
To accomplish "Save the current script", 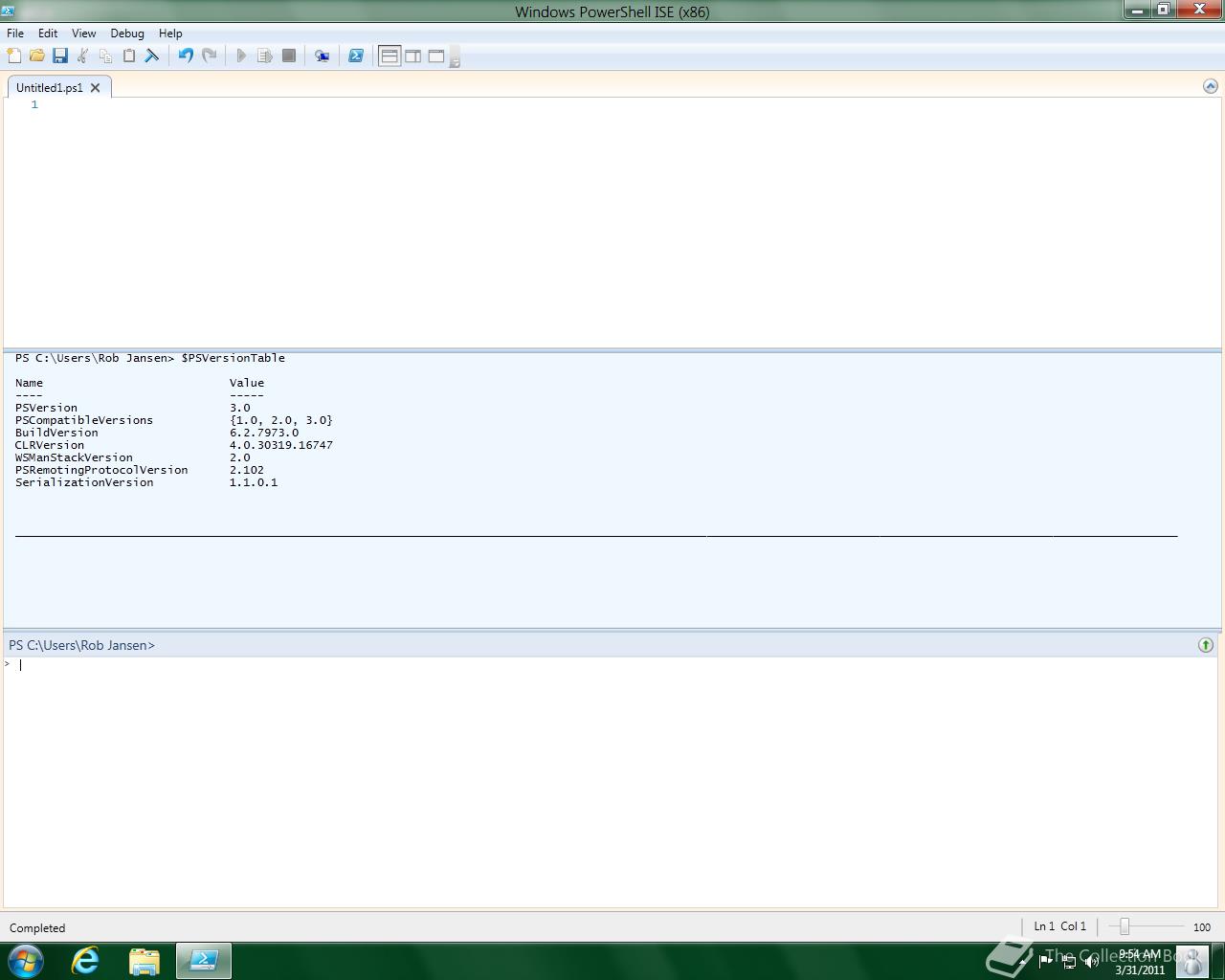I will (59, 56).
